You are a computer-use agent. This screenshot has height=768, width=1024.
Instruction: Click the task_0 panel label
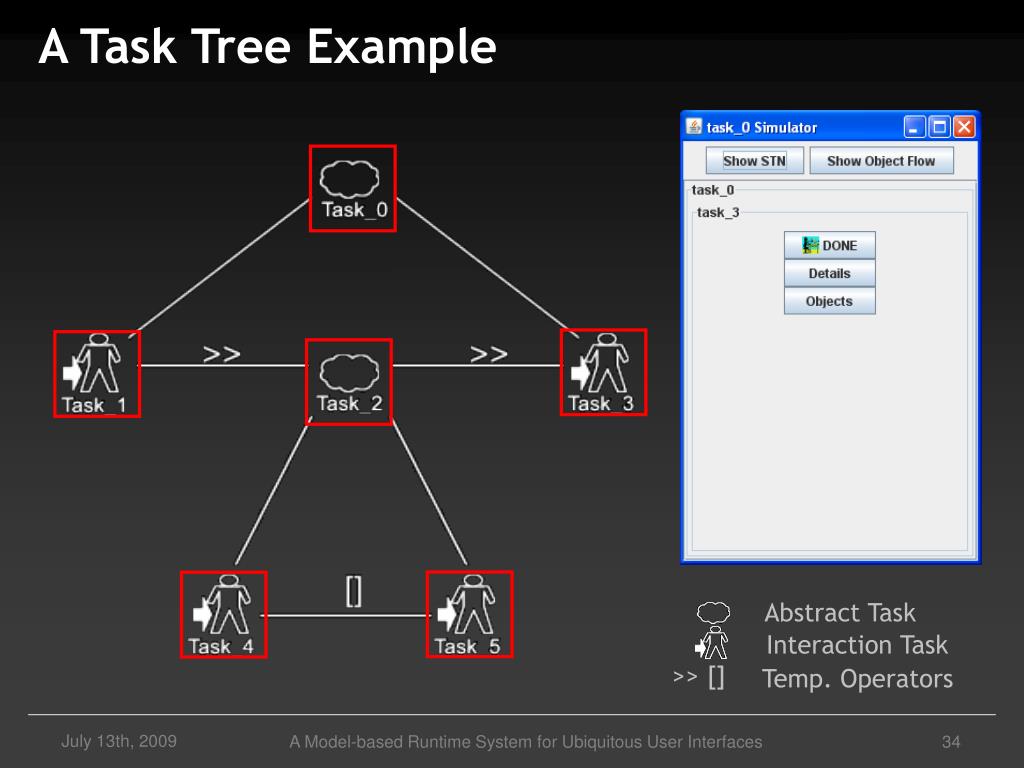712,190
